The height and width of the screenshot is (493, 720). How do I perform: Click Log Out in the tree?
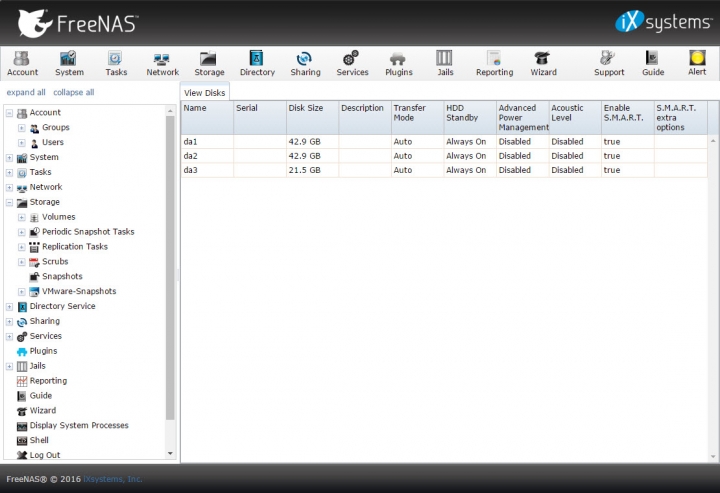45,455
